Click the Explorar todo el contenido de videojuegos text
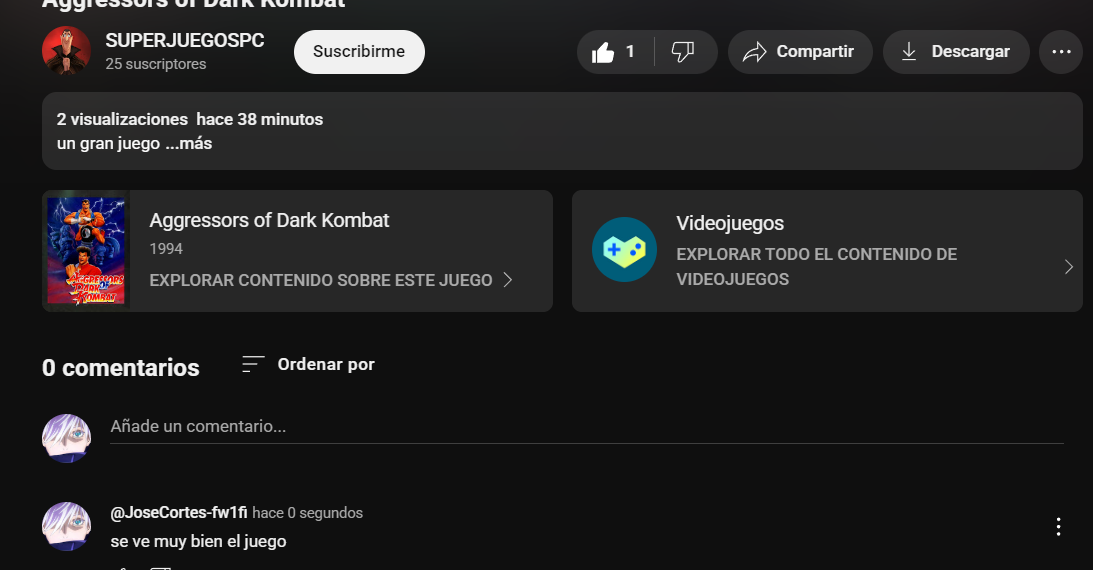Image resolution: width=1093 pixels, height=570 pixels. pos(816,267)
